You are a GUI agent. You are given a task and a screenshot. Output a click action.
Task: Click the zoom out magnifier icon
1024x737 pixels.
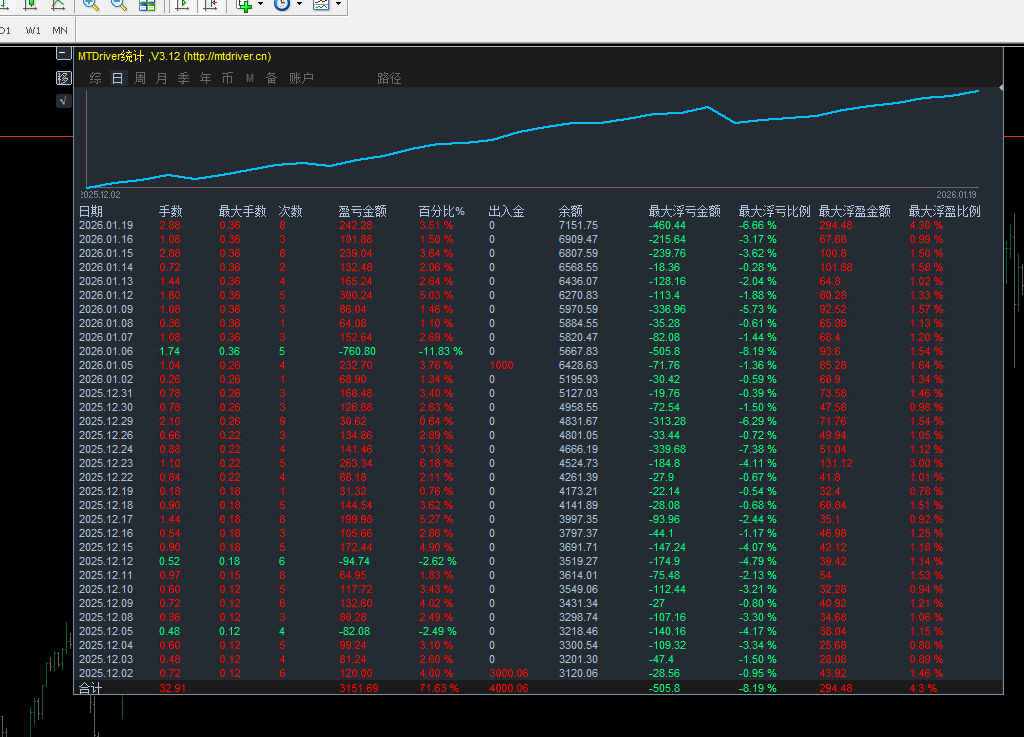(x=119, y=6)
